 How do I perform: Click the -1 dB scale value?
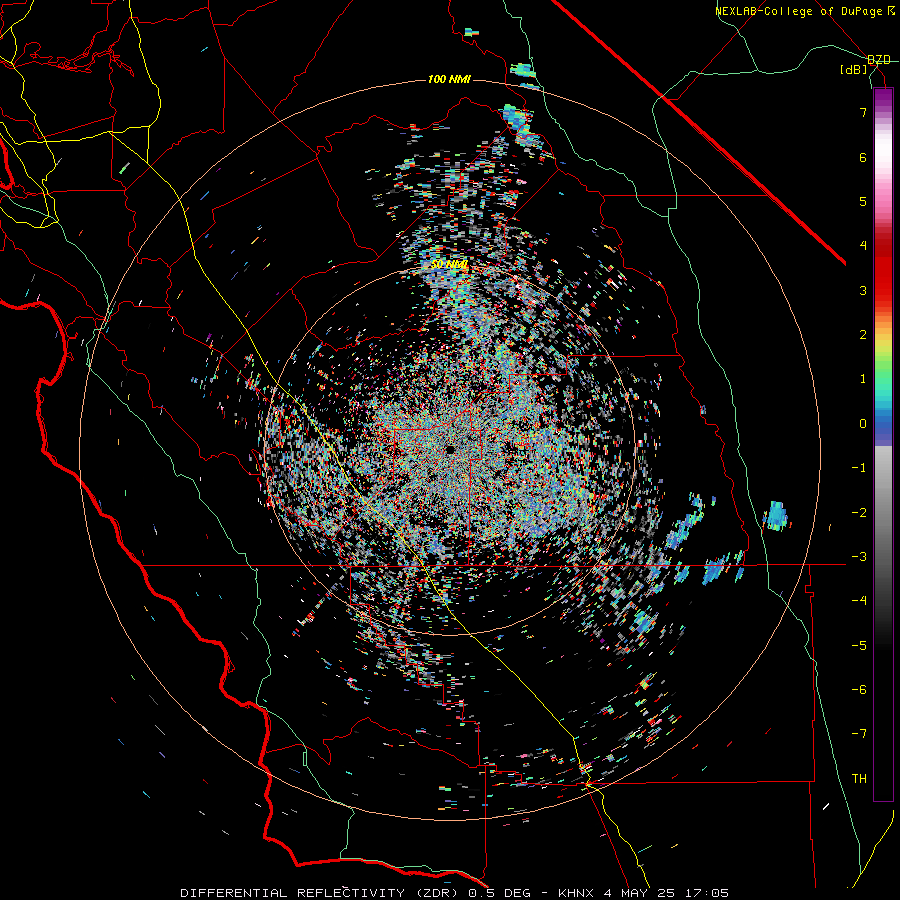[859, 468]
